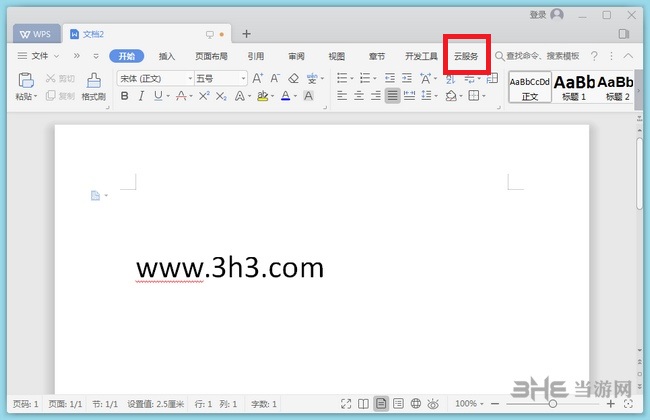This screenshot has width=650, height=420.
Task: Switch to reading layout view
Action: 363,403
